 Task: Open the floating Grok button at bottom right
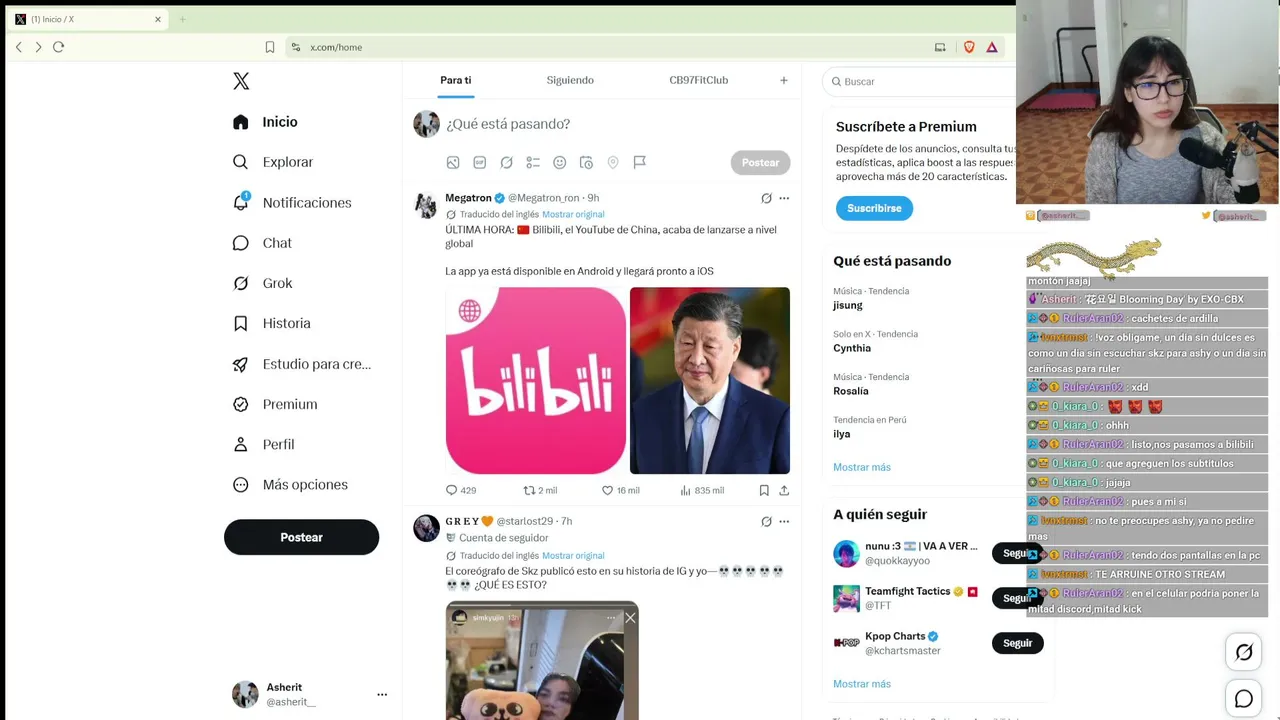[1244, 652]
